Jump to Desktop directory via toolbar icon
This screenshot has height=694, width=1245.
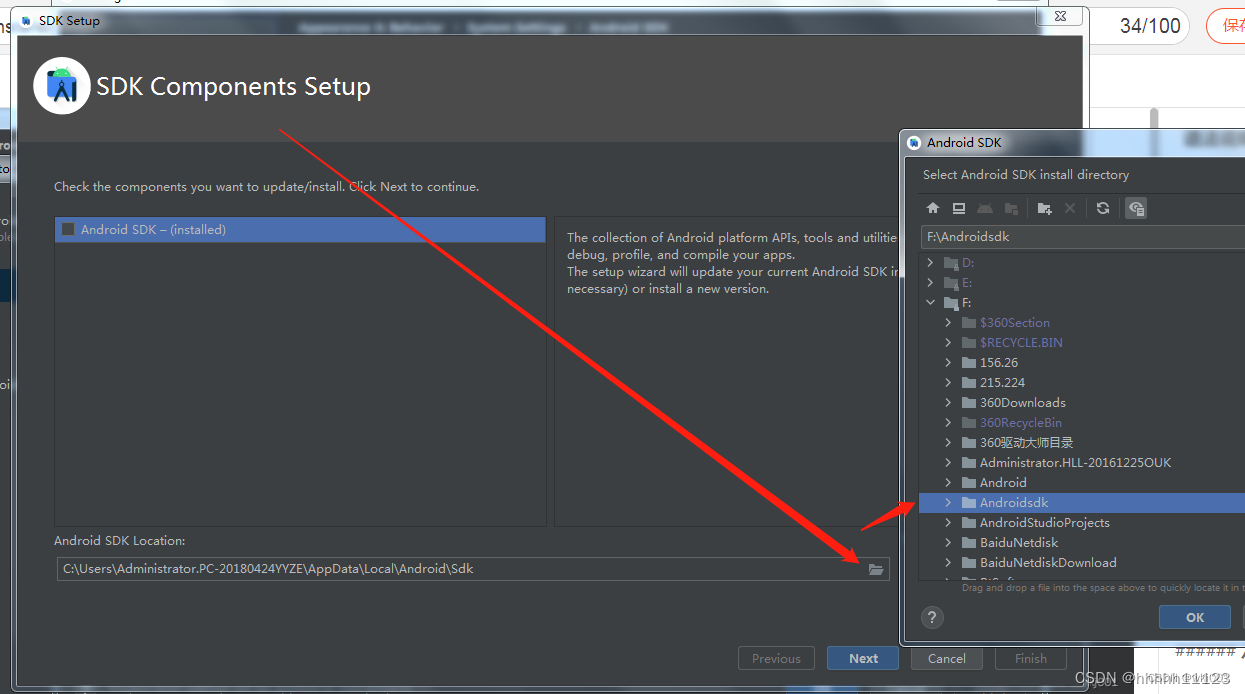(959, 208)
